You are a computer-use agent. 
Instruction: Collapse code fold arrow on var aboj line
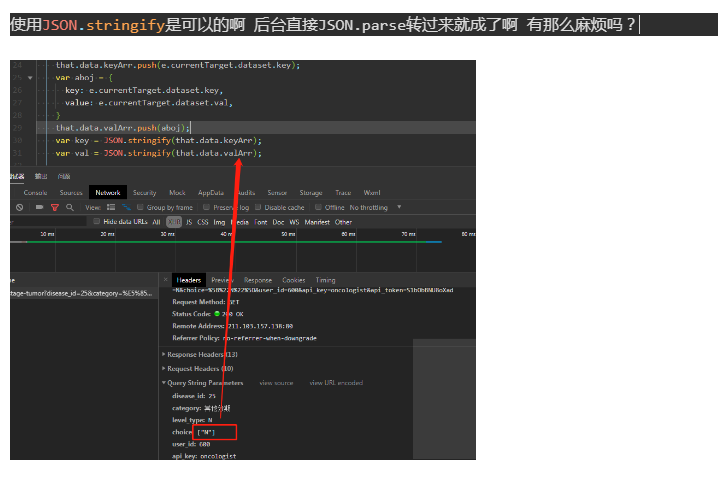tap(30, 78)
